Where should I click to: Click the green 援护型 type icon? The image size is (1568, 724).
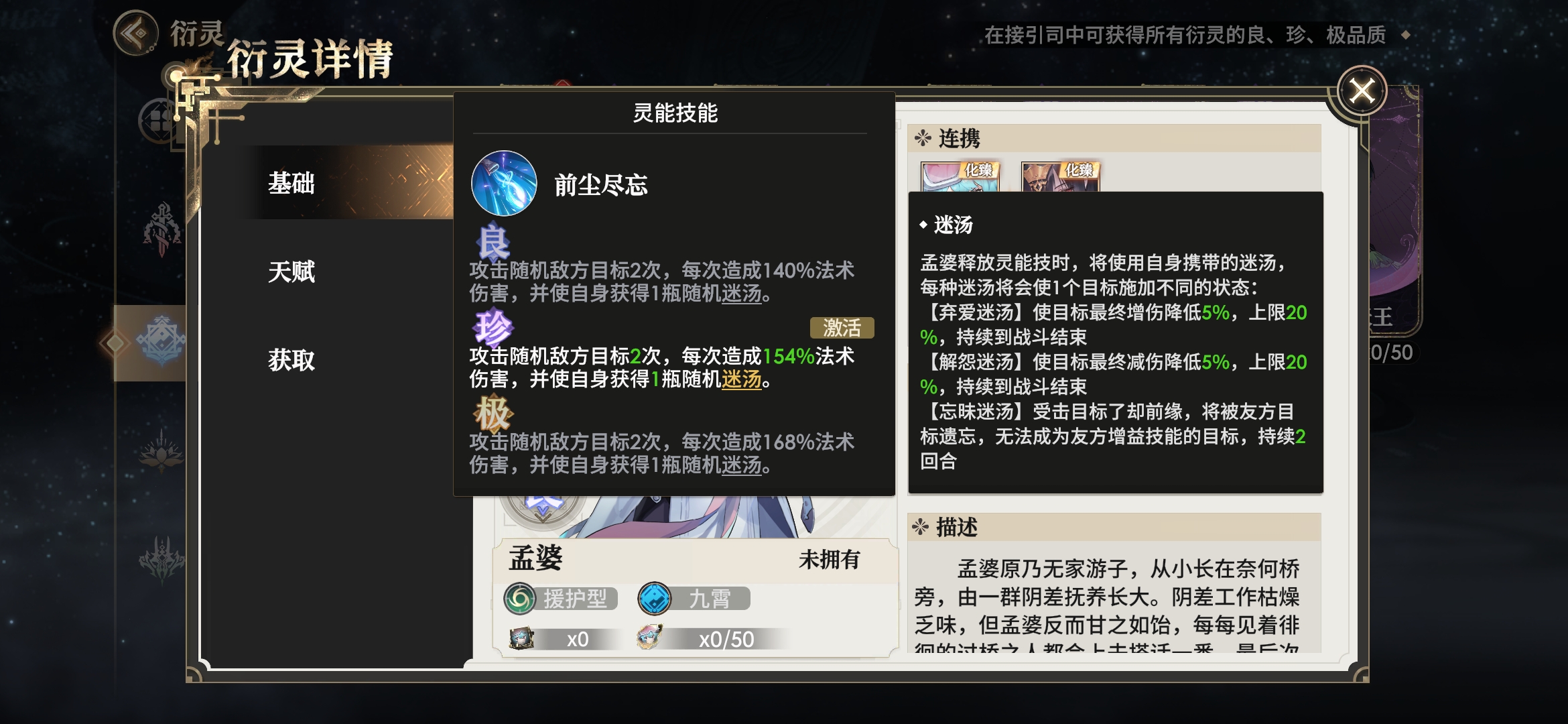520,599
